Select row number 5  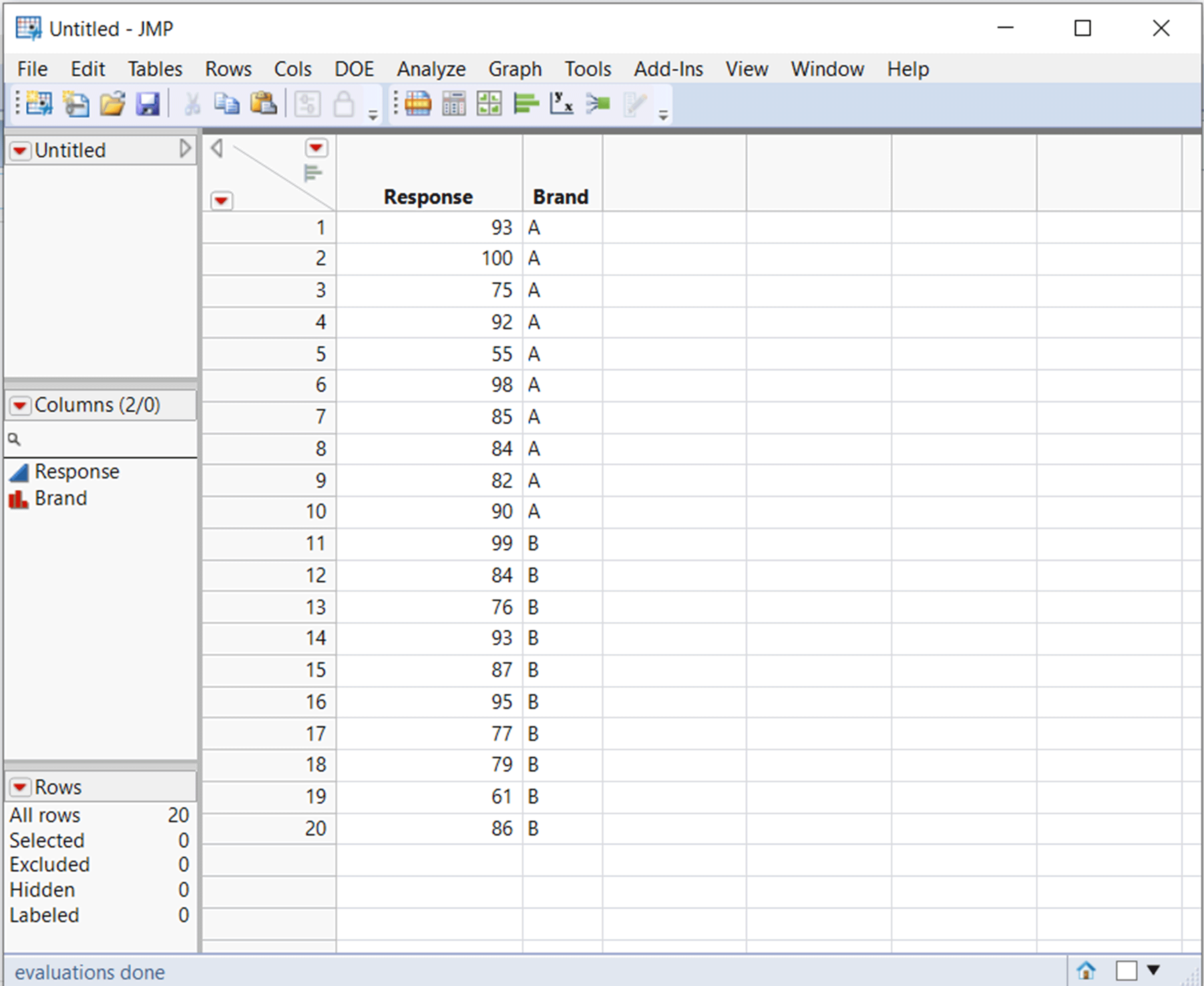269,355
